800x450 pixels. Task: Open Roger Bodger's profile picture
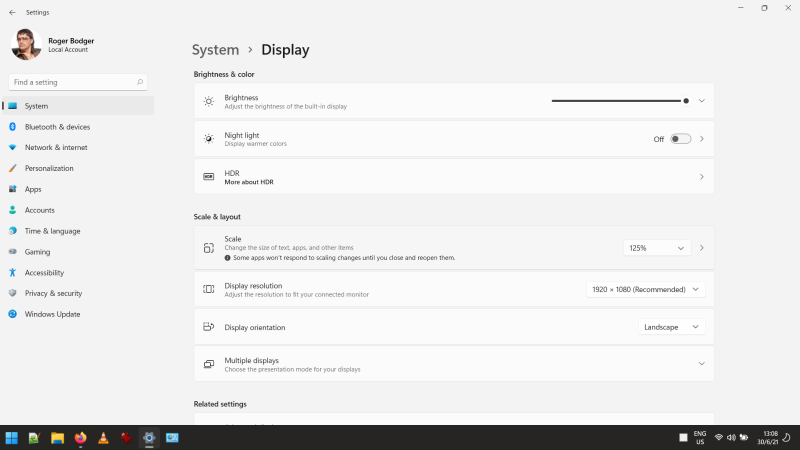[x=26, y=44]
